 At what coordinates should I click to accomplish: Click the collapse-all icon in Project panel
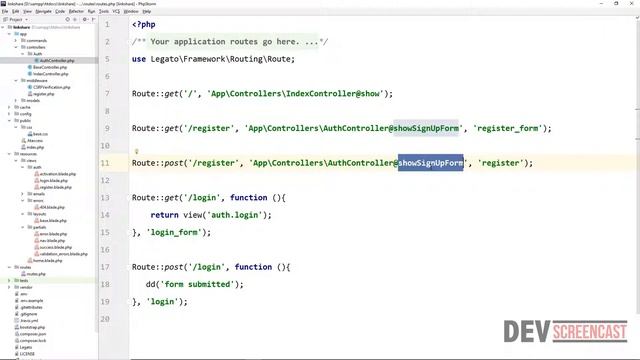coord(75,19)
